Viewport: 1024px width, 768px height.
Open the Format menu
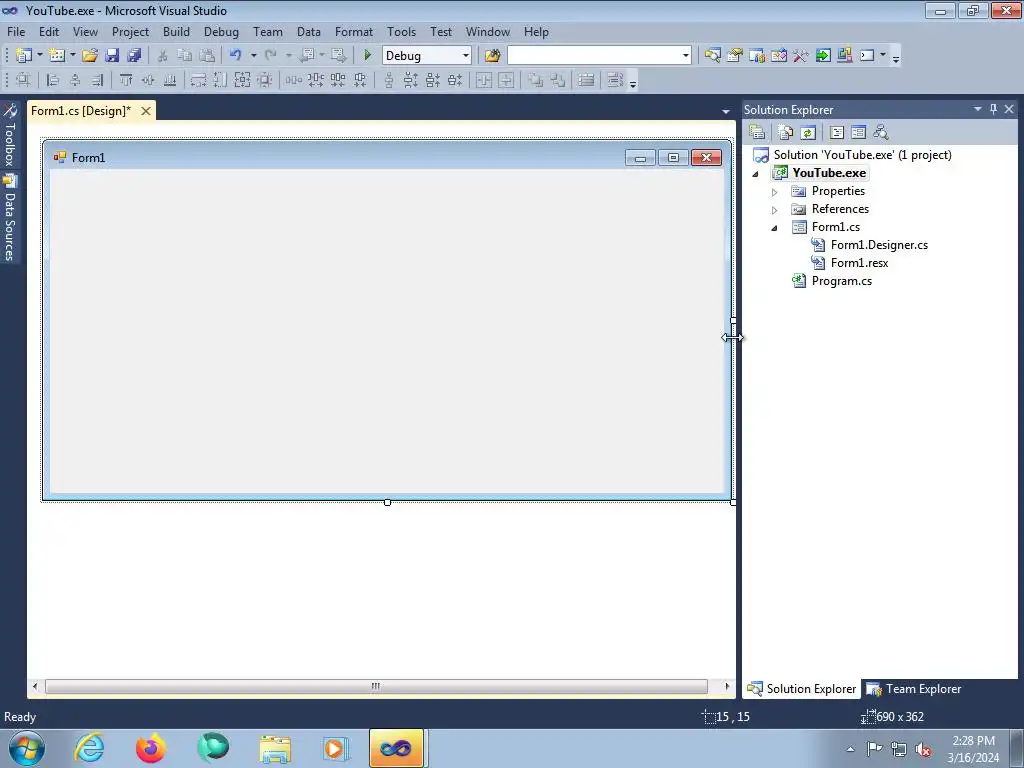click(x=353, y=31)
